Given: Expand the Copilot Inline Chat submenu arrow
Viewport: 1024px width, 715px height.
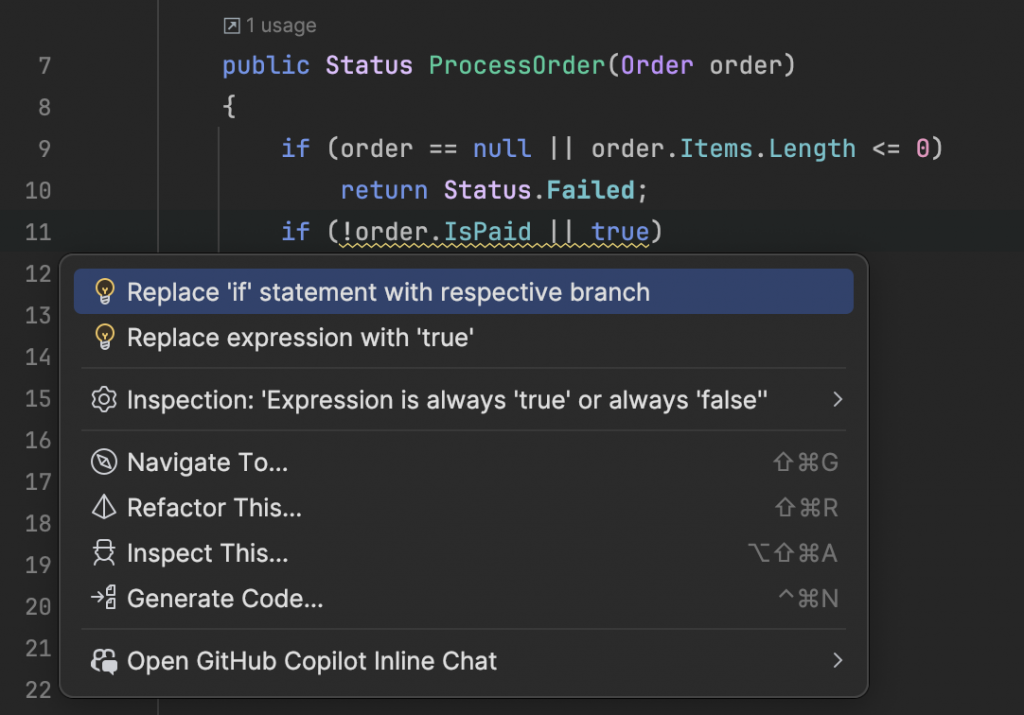Looking at the screenshot, I should 837,661.
